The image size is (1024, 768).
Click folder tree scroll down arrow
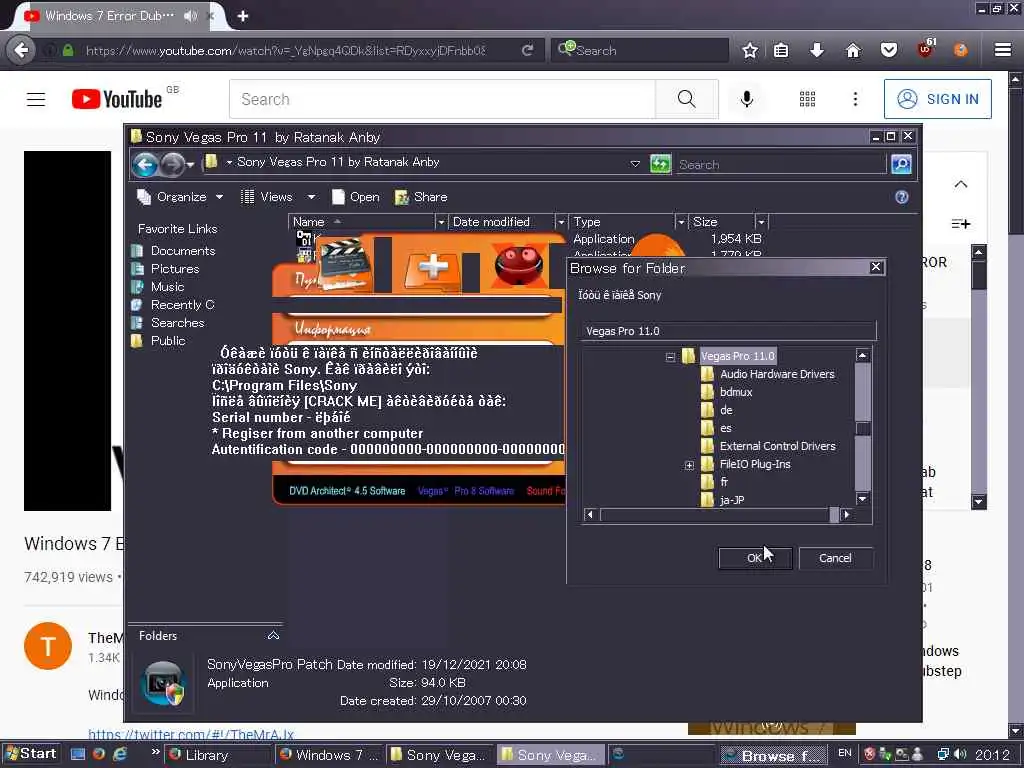[863, 499]
